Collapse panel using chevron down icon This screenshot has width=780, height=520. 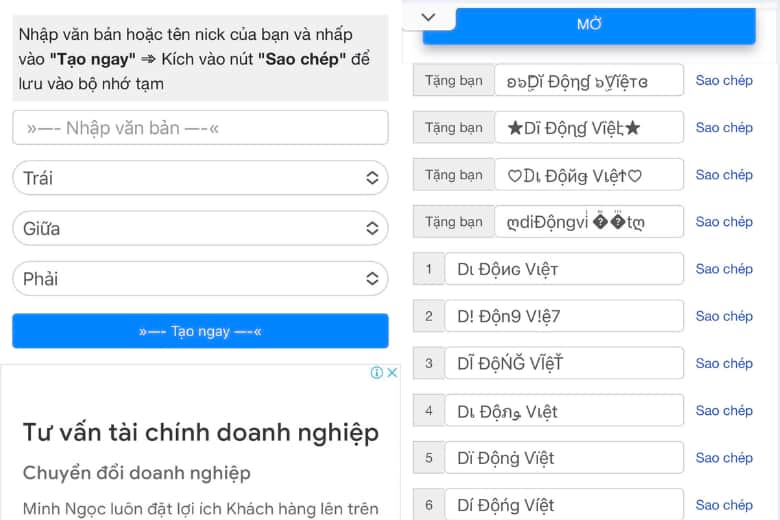coord(428,17)
